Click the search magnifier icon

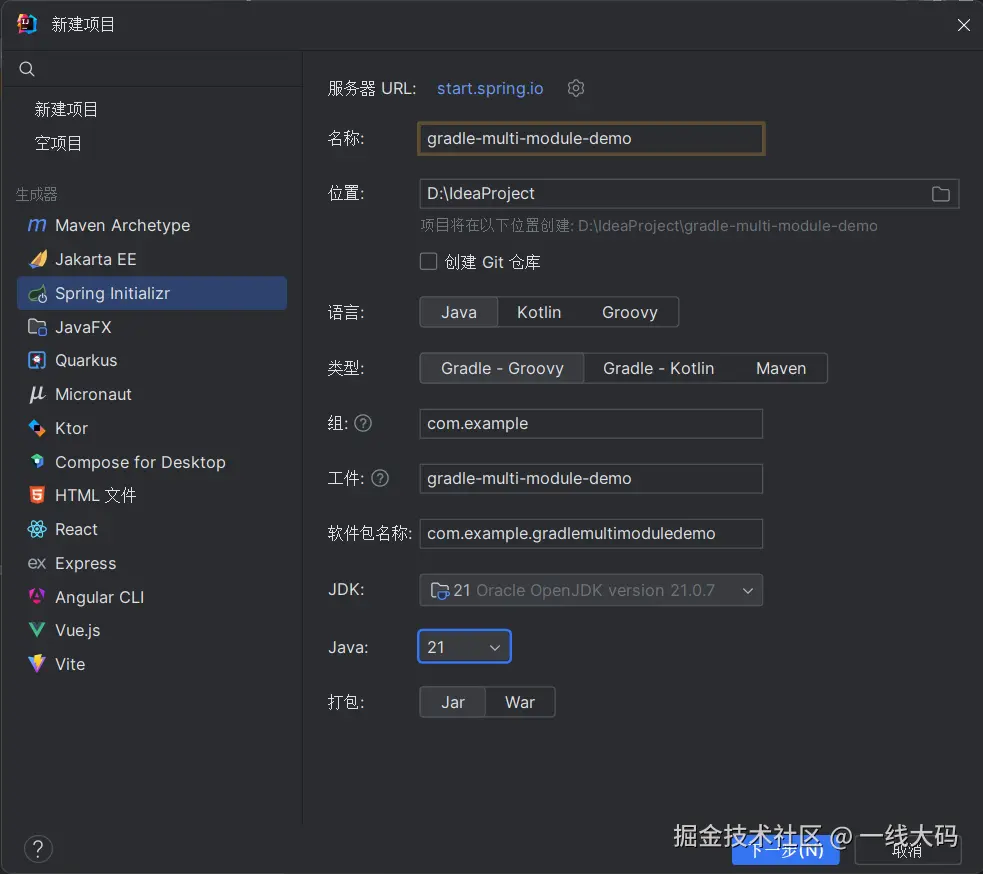tap(26, 69)
